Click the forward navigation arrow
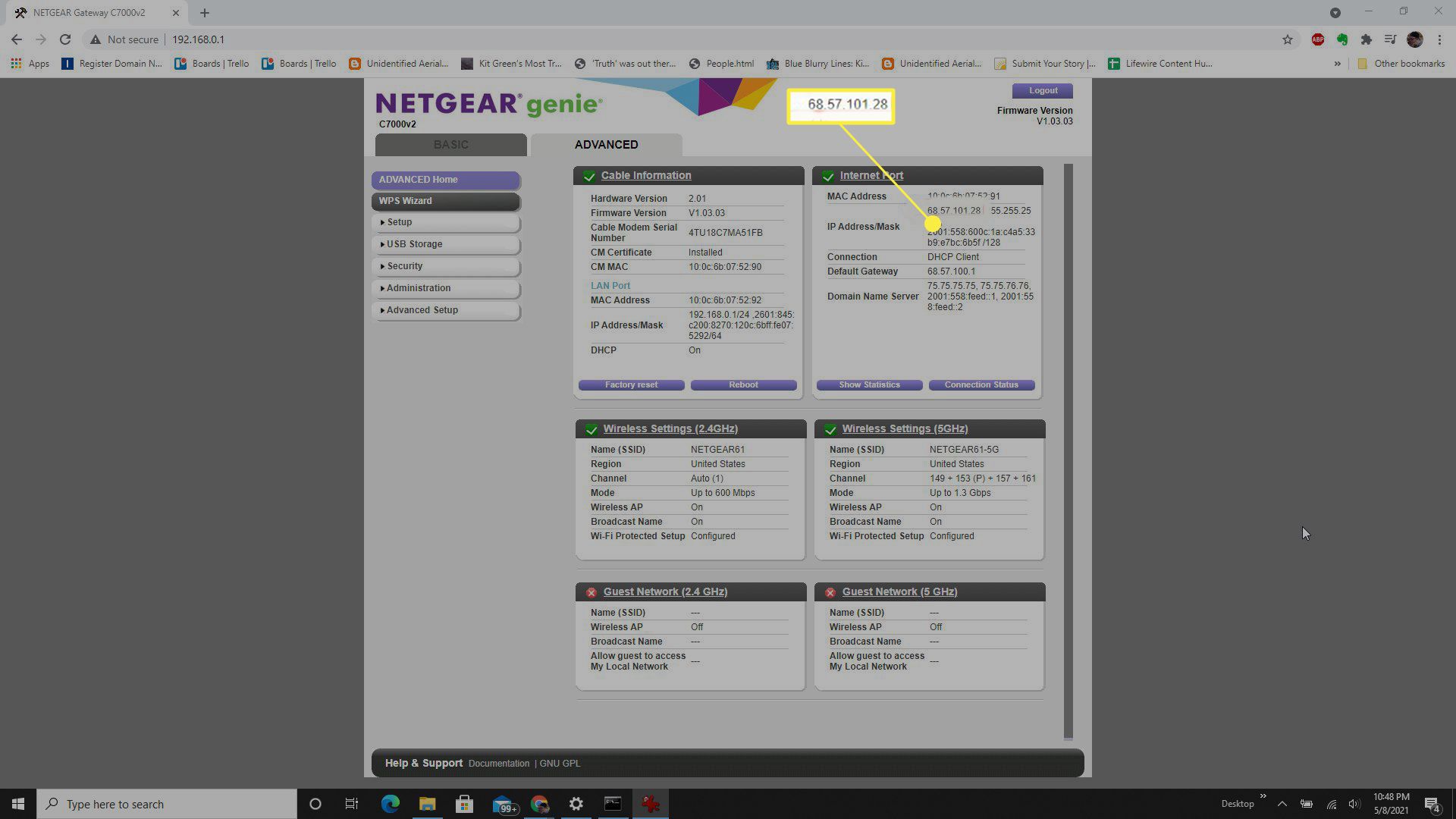The height and width of the screenshot is (819, 1456). coord(41,39)
